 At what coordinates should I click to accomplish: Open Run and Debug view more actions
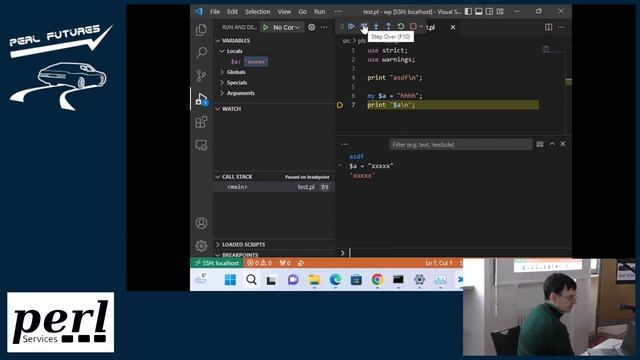pos(324,27)
